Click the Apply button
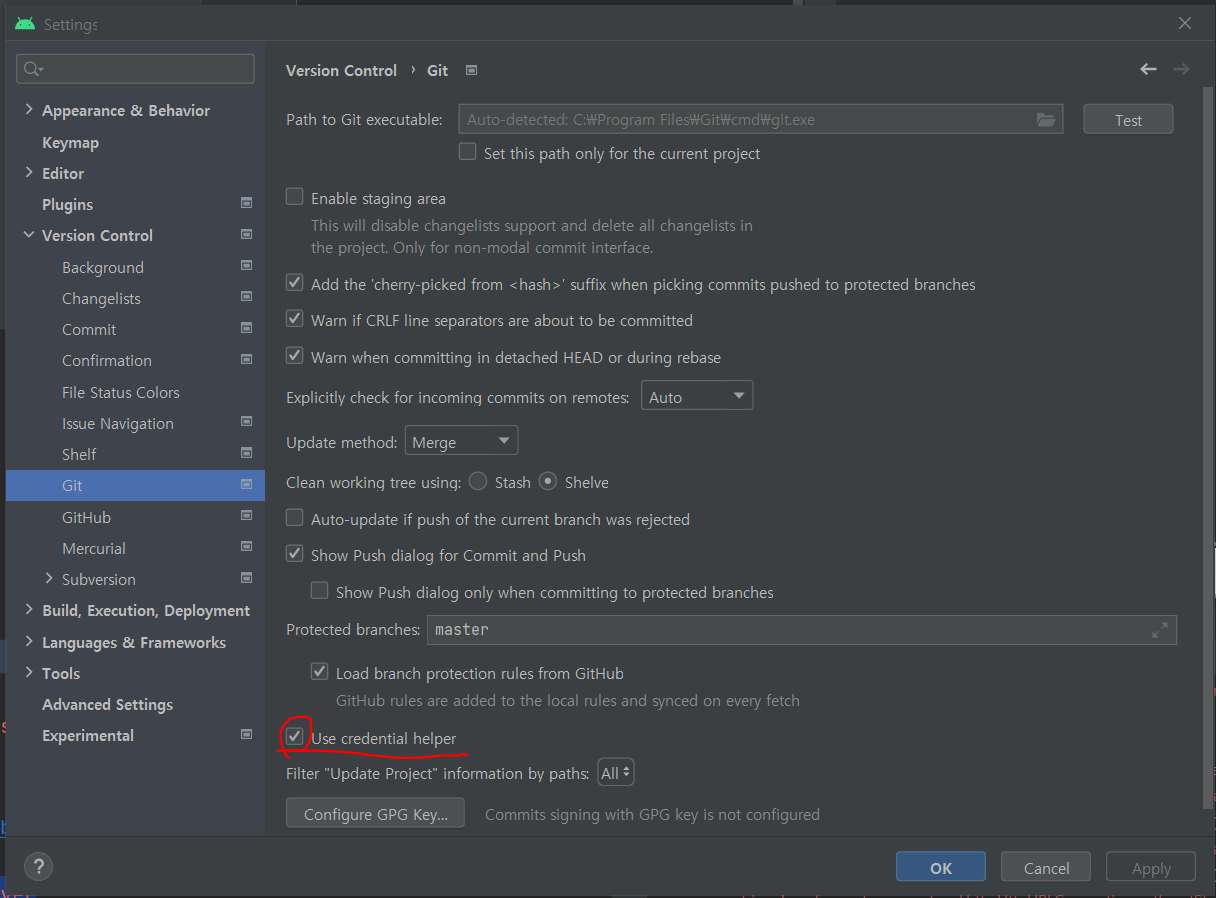The width and height of the screenshot is (1216, 898). (1151, 867)
